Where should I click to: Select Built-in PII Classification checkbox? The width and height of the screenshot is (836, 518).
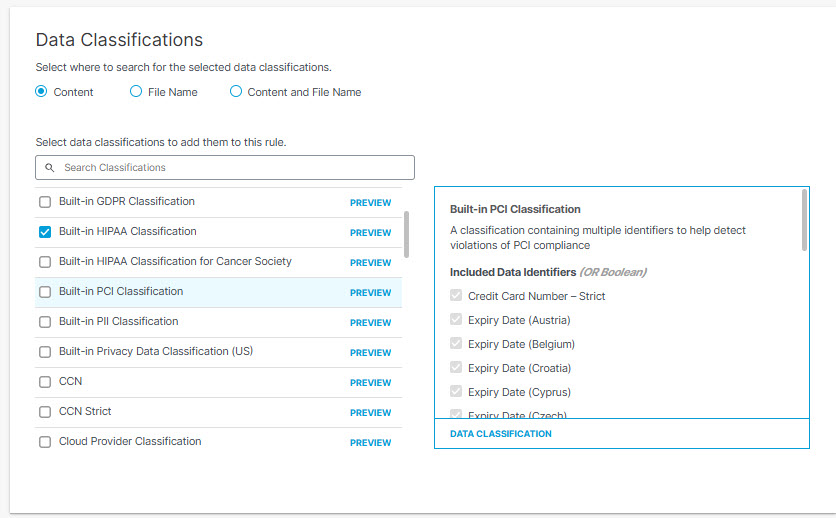[x=45, y=322]
